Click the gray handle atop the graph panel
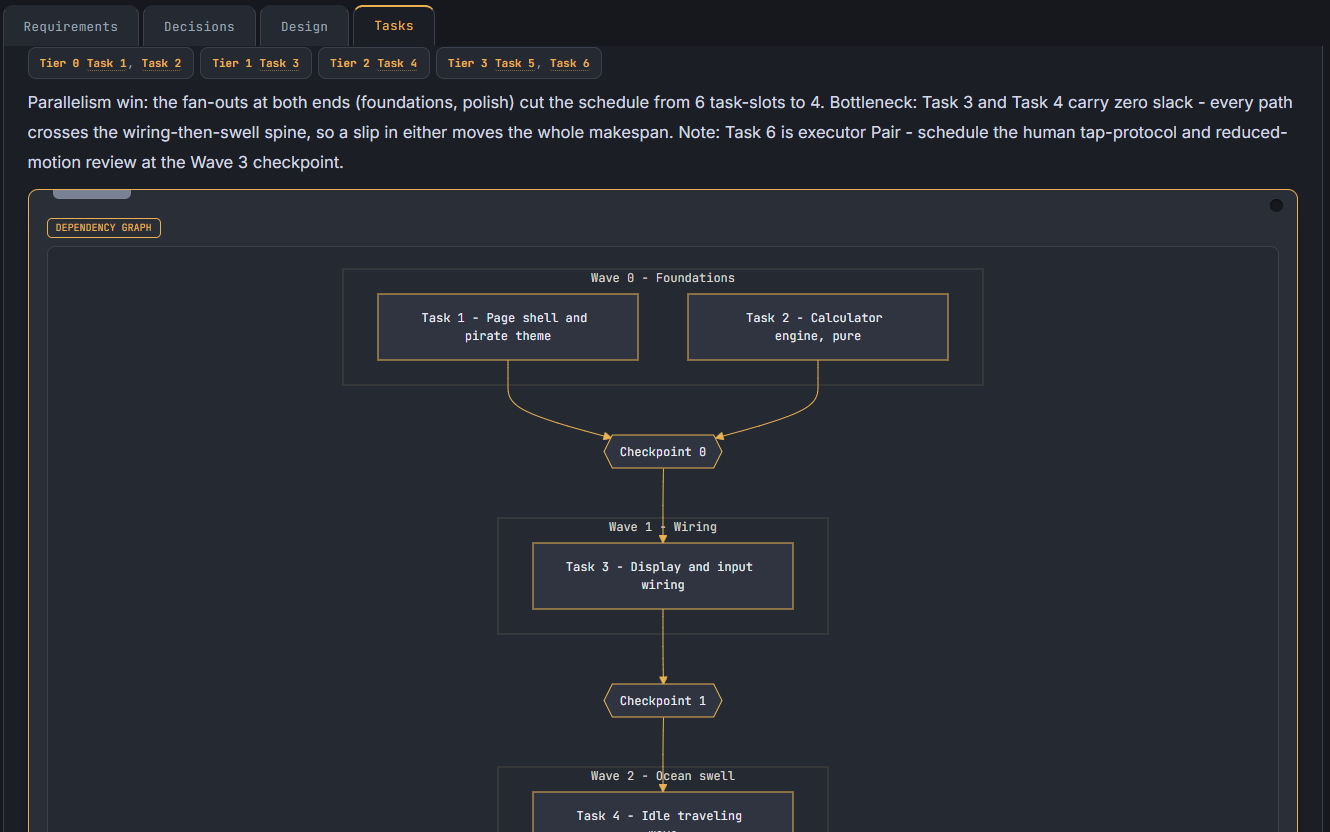The height and width of the screenshot is (832, 1330). [x=92, y=194]
